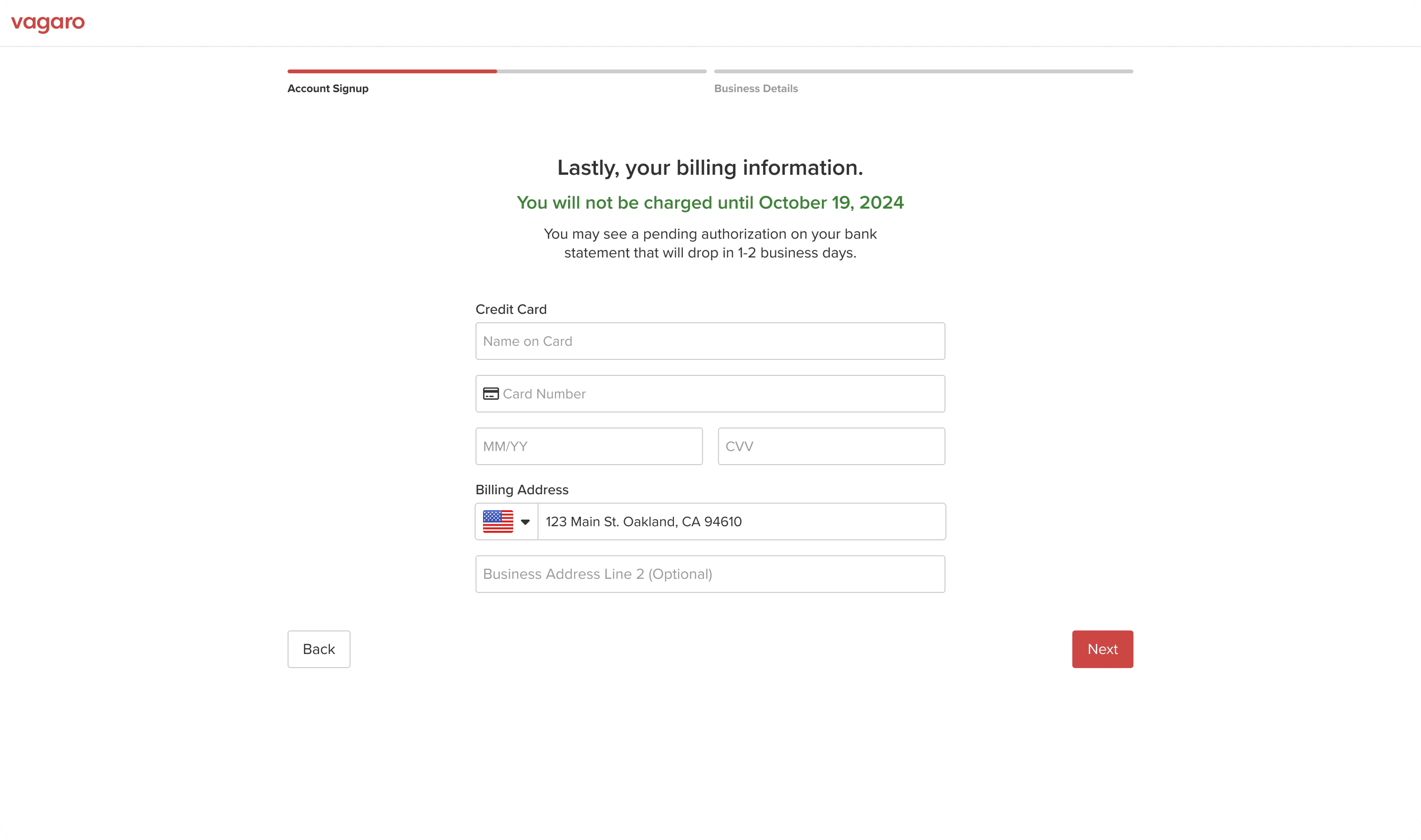
Task: Focus the Name on Card field
Action: tap(710, 342)
